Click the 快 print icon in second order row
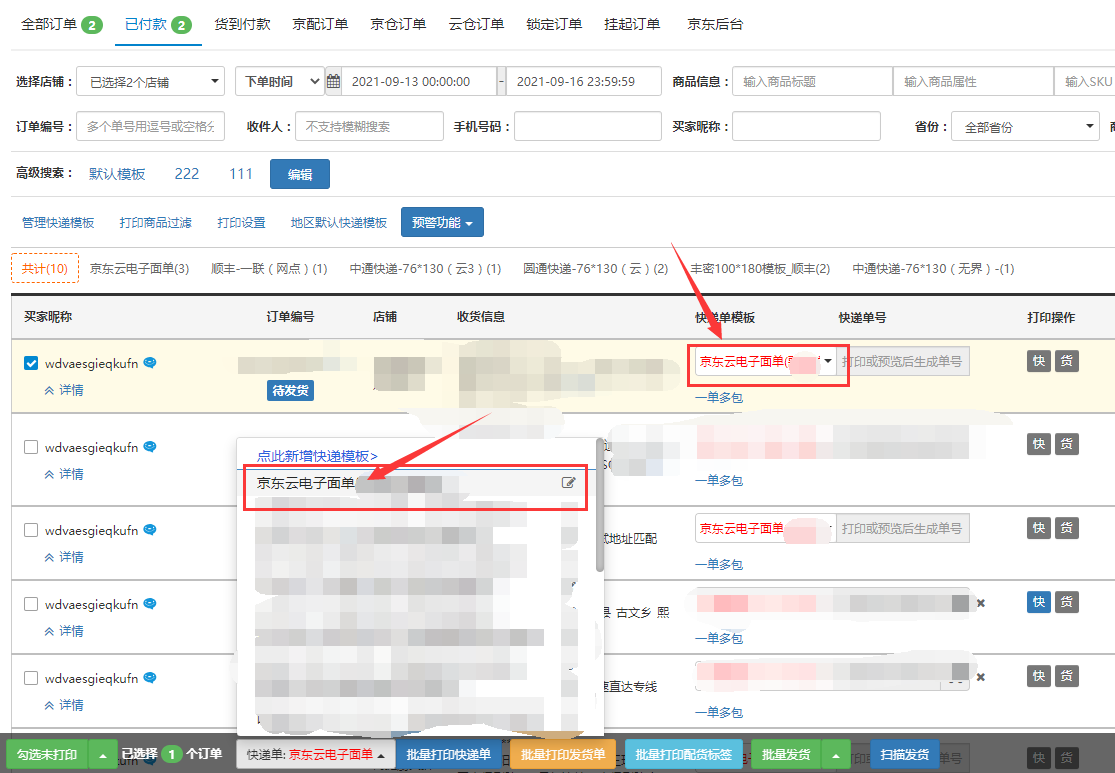 (x=1039, y=445)
